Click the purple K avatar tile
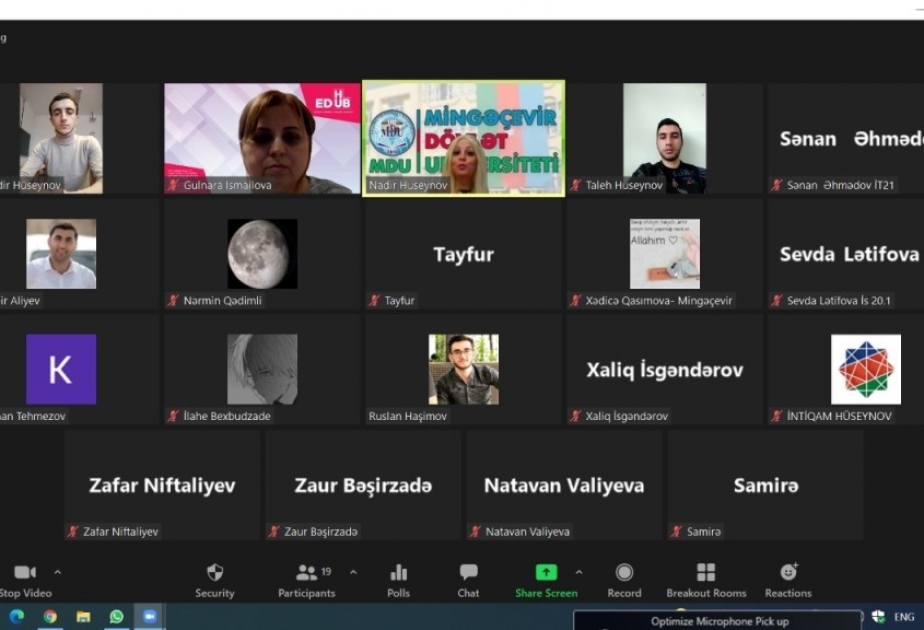924x630 pixels. [61, 370]
